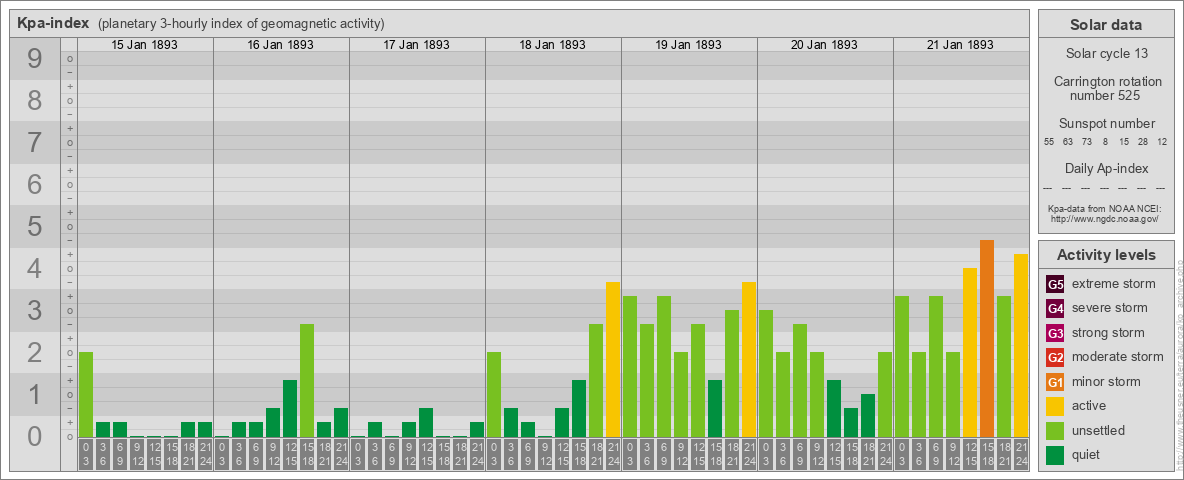Click the 'Solar data' panel heading
The width and height of the screenshot is (1184, 480).
(1105, 25)
